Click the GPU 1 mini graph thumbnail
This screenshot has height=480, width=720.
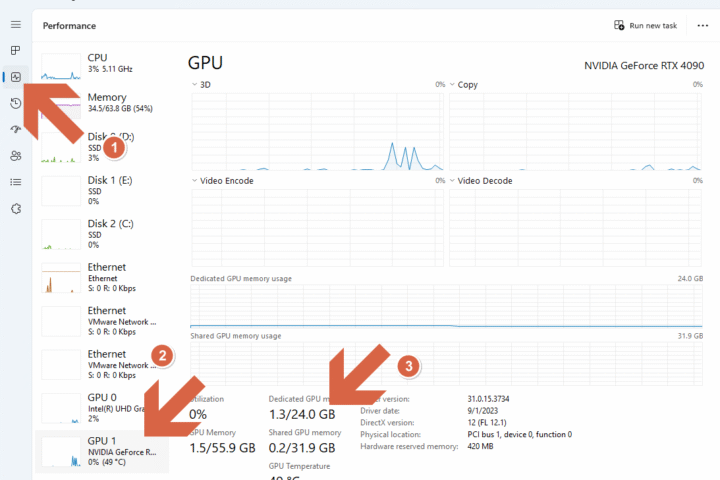coord(61,452)
